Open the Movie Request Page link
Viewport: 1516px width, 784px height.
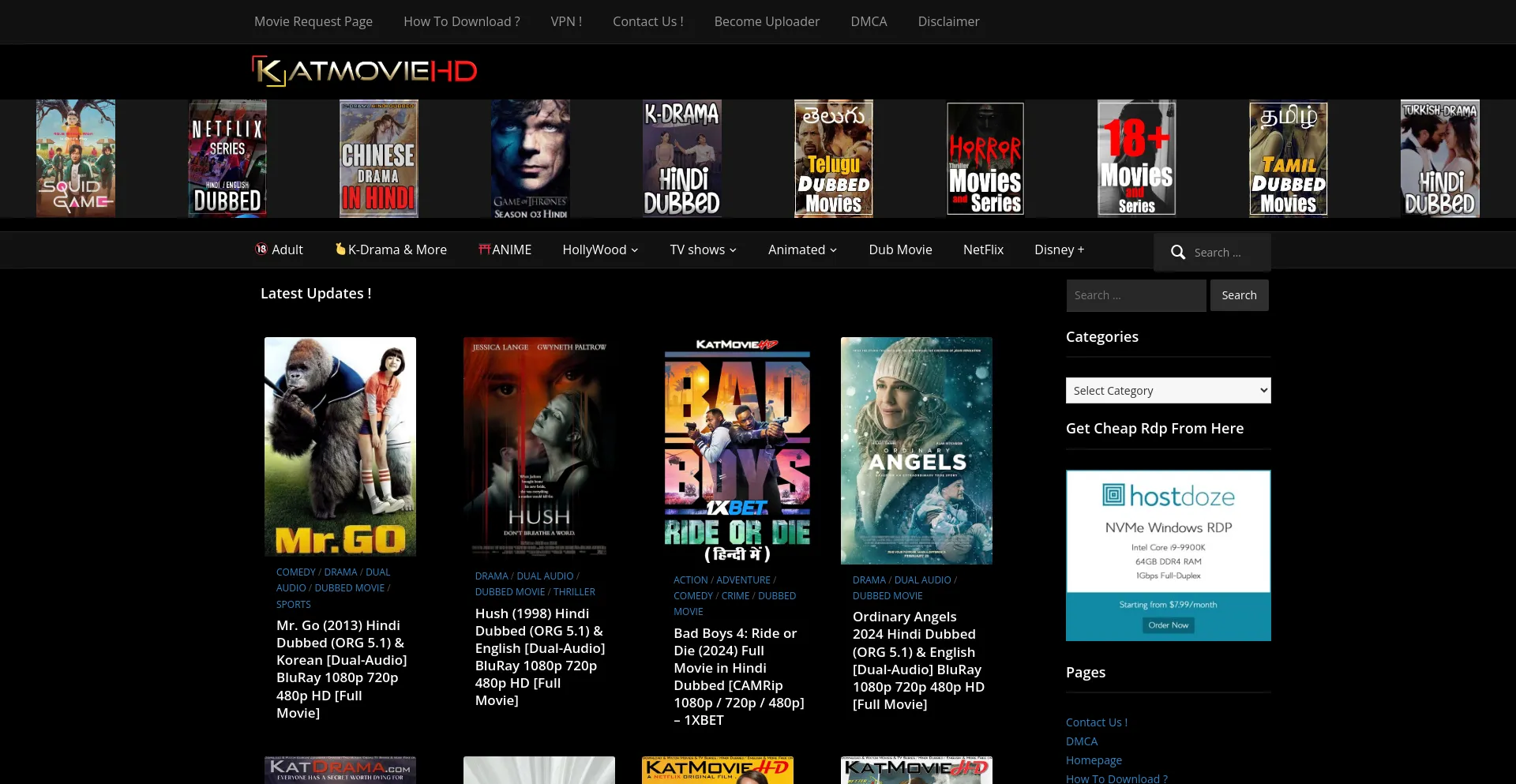point(313,21)
